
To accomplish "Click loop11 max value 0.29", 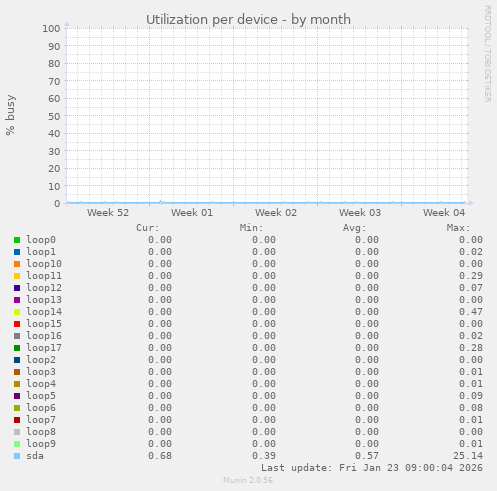I will click(471, 276).
